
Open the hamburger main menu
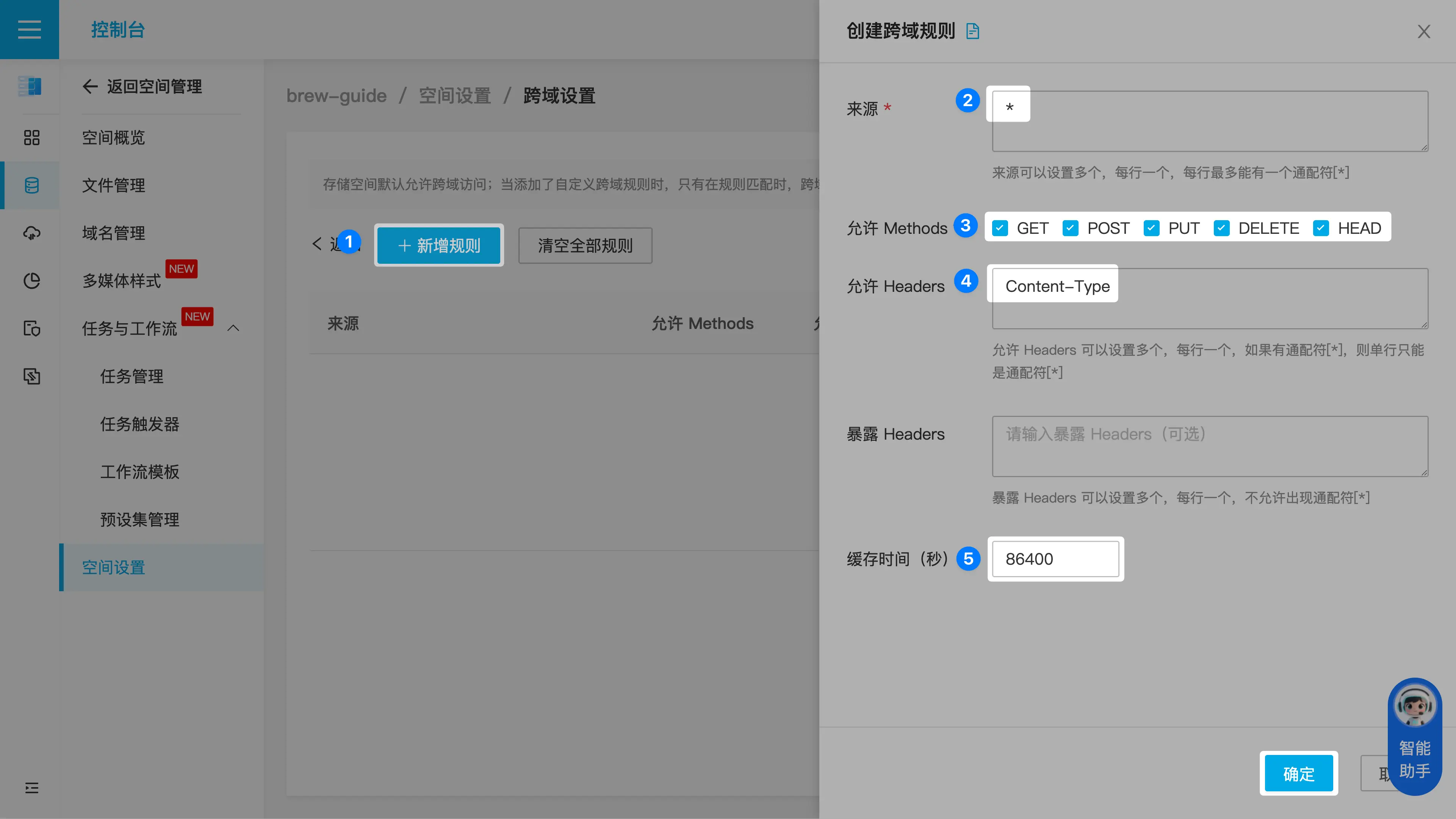pyautogui.click(x=30, y=30)
